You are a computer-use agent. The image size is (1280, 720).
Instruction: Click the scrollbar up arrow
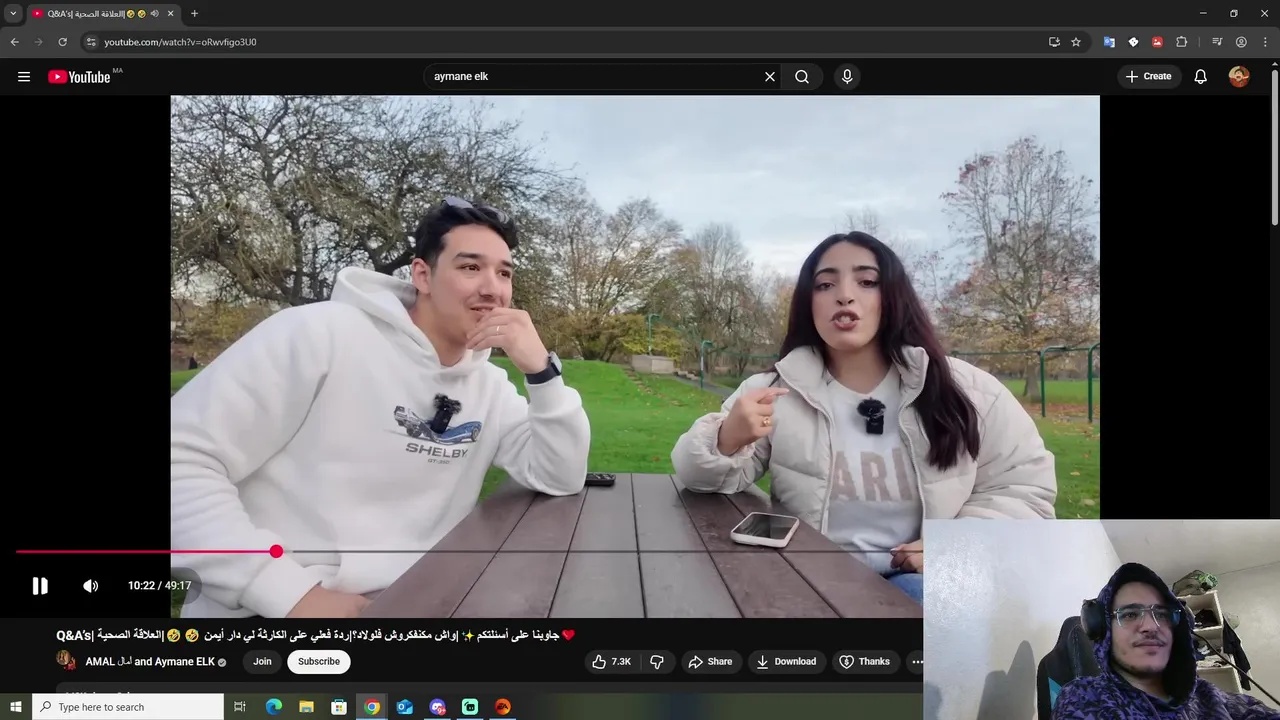[1274, 66]
